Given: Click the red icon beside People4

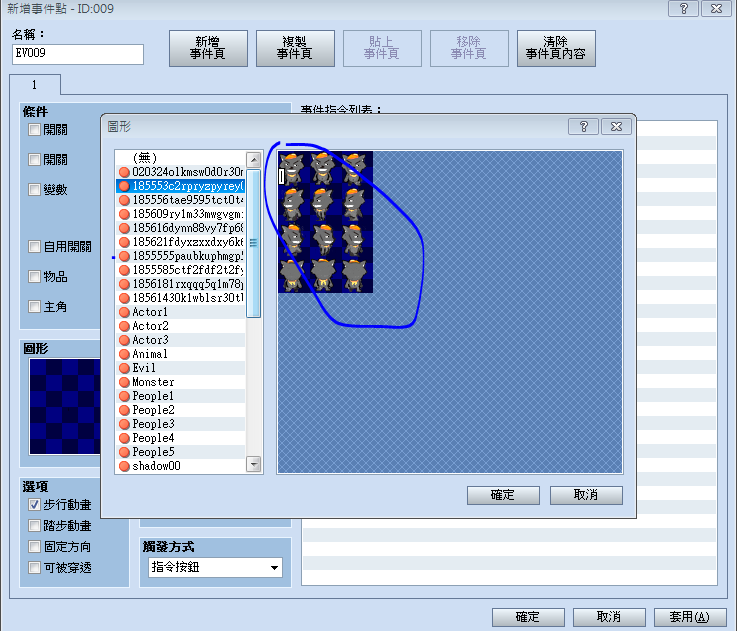Looking at the screenshot, I should coord(124,438).
